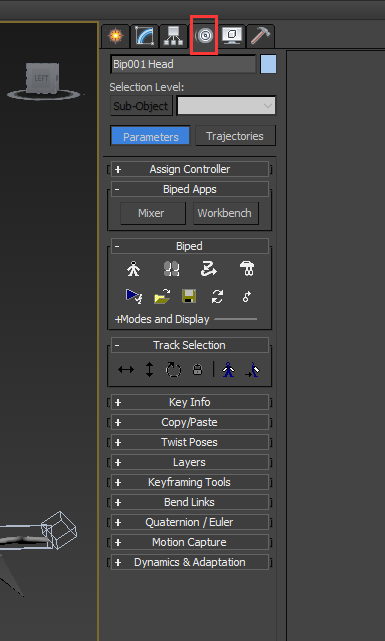Select the Parameters button
The width and height of the screenshot is (385, 641).
[150, 136]
